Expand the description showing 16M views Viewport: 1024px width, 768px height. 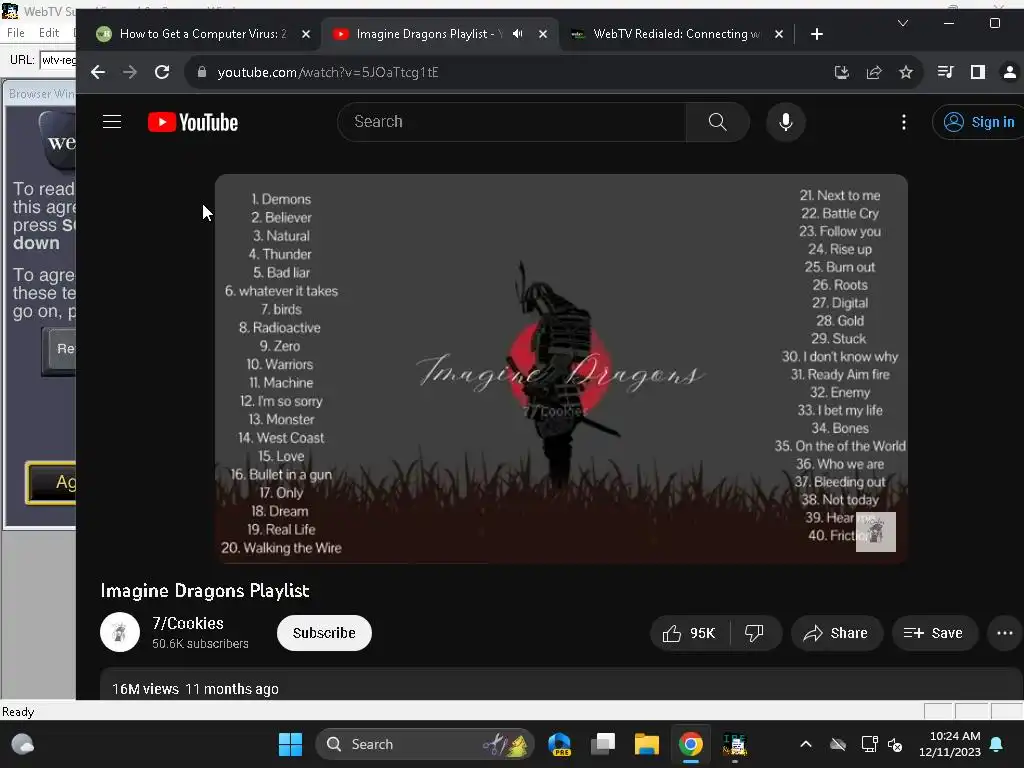[561, 685]
